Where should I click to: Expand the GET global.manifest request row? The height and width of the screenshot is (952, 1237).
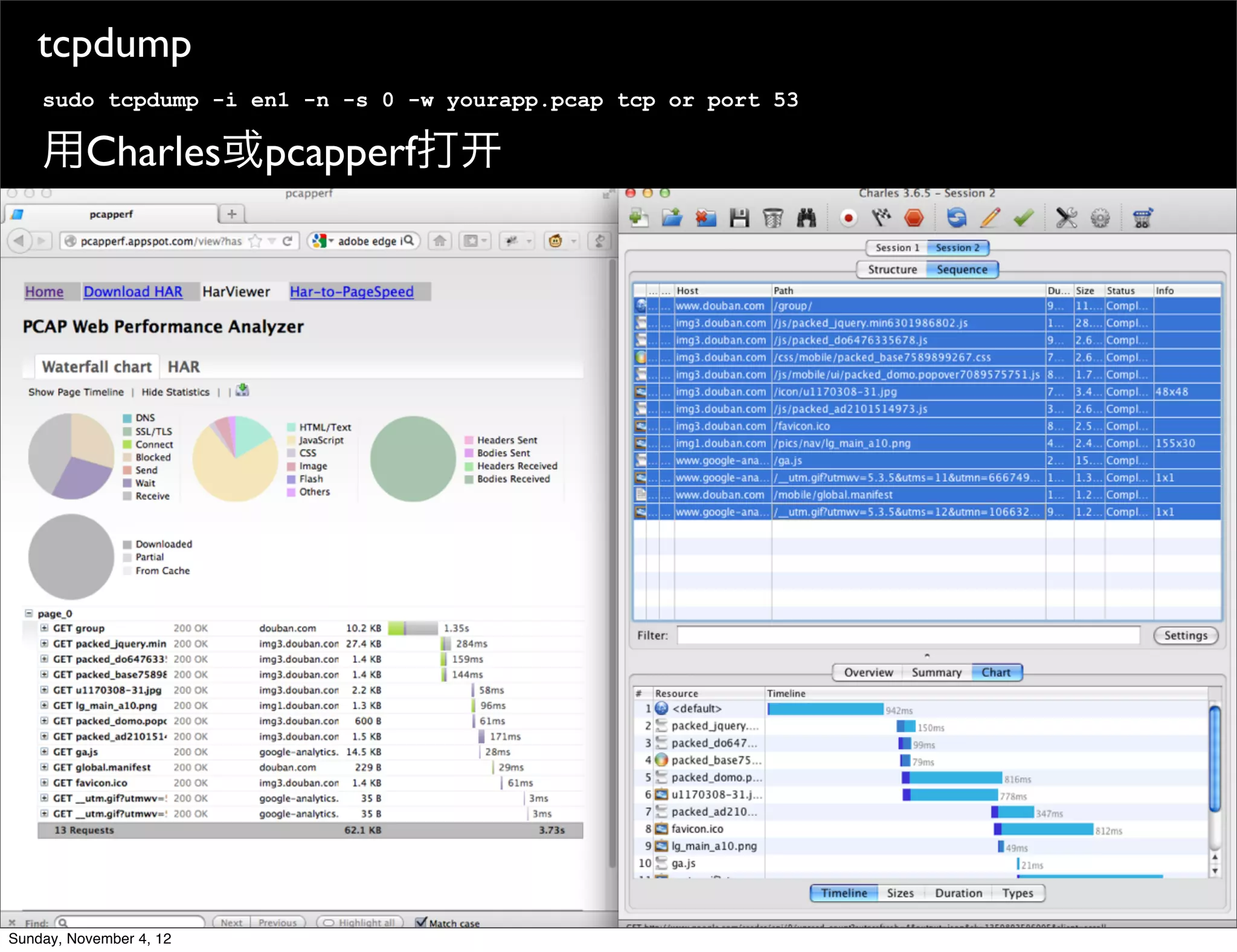pyautogui.click(x=44, y=767)
